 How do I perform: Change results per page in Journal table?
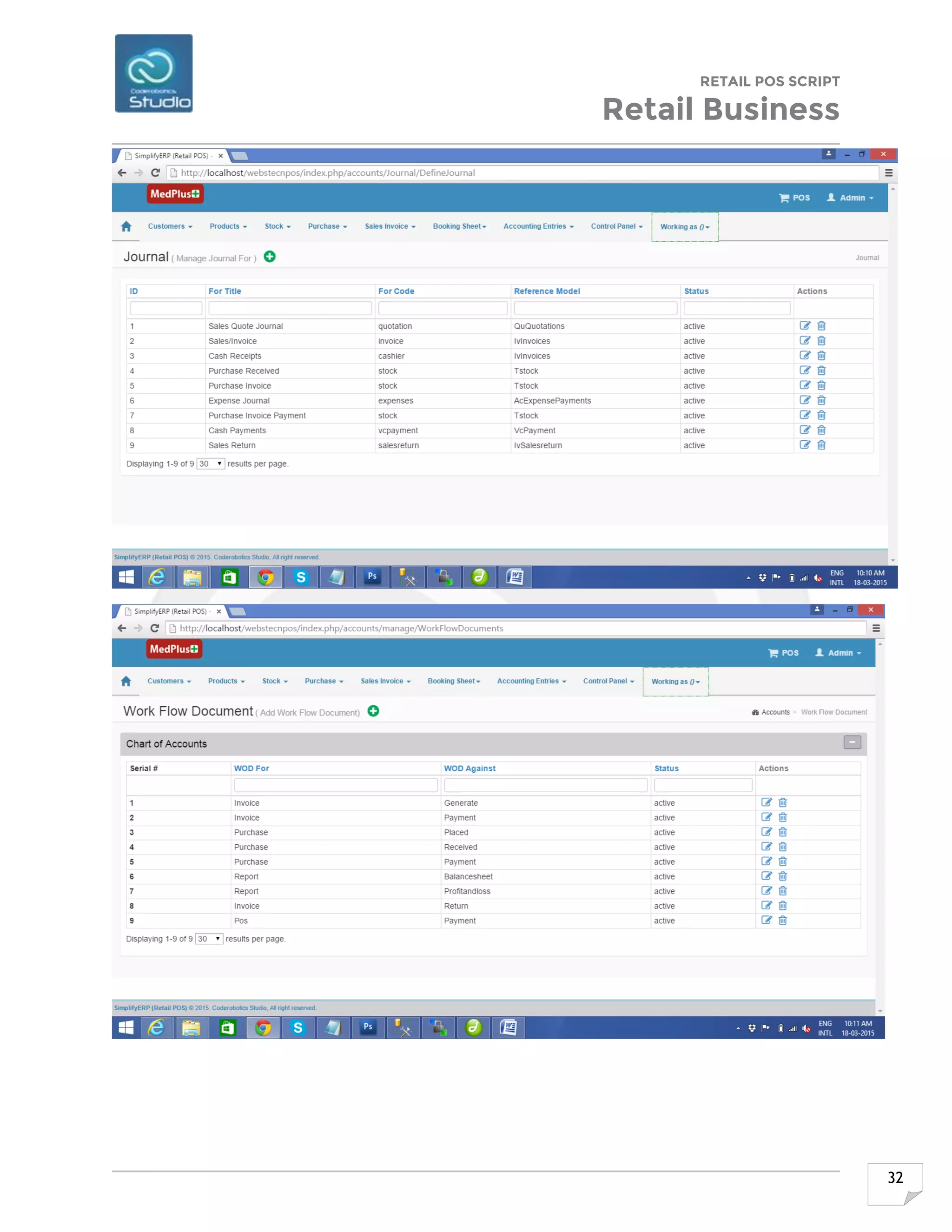[211, 464]
